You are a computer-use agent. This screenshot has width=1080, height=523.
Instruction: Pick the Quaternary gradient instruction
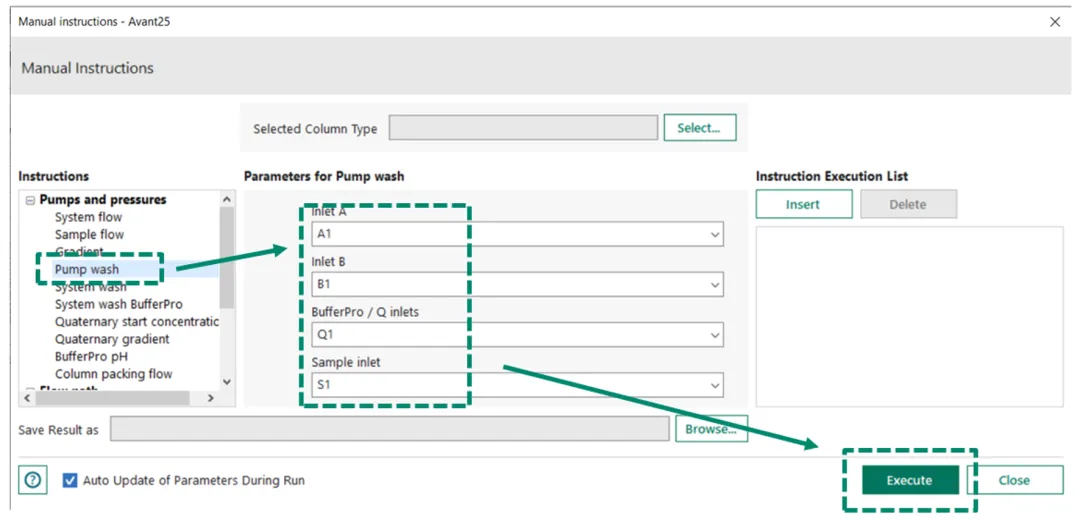112,339
